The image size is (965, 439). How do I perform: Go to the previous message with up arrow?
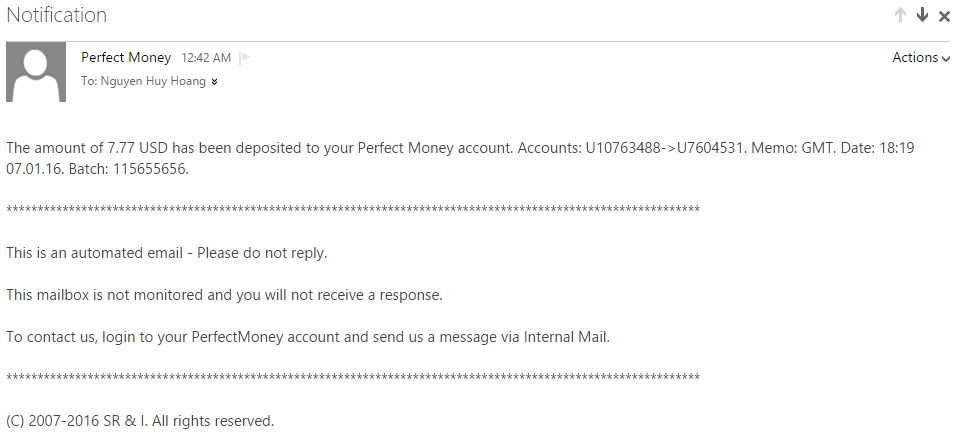[900, 15]
